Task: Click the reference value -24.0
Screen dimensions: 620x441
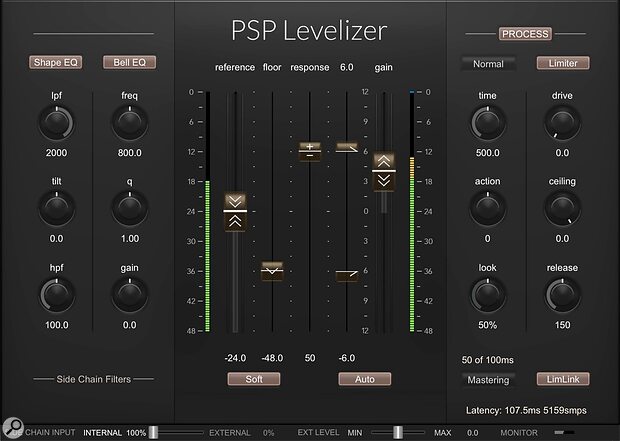Action: (235, 358)
